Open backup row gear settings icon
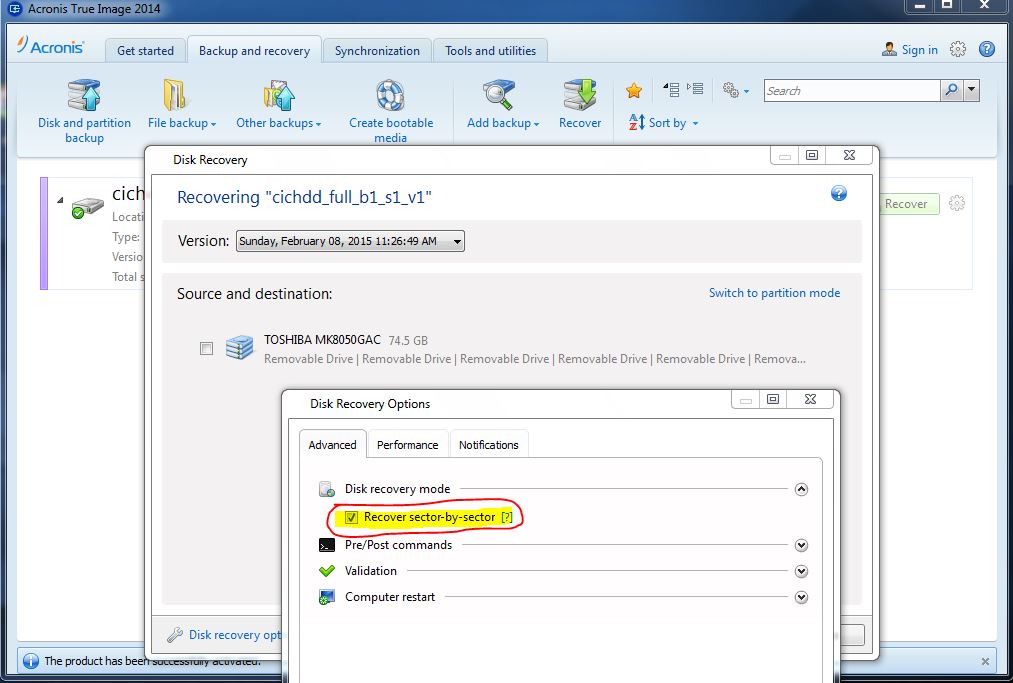Screen dimensions: 1013x683 click(x=956, y=204)
